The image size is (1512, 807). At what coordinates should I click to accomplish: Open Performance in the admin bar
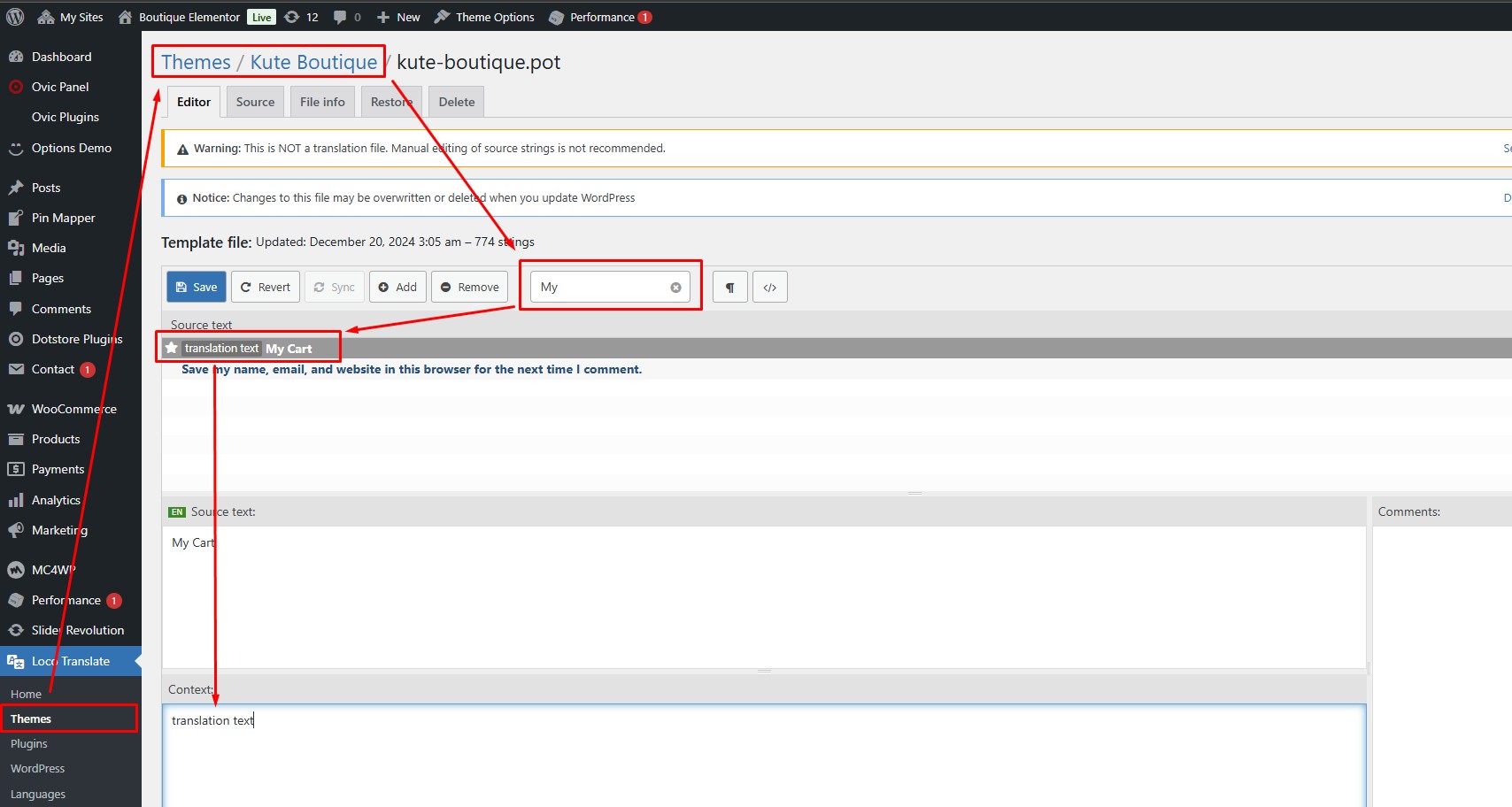[600, 17]
